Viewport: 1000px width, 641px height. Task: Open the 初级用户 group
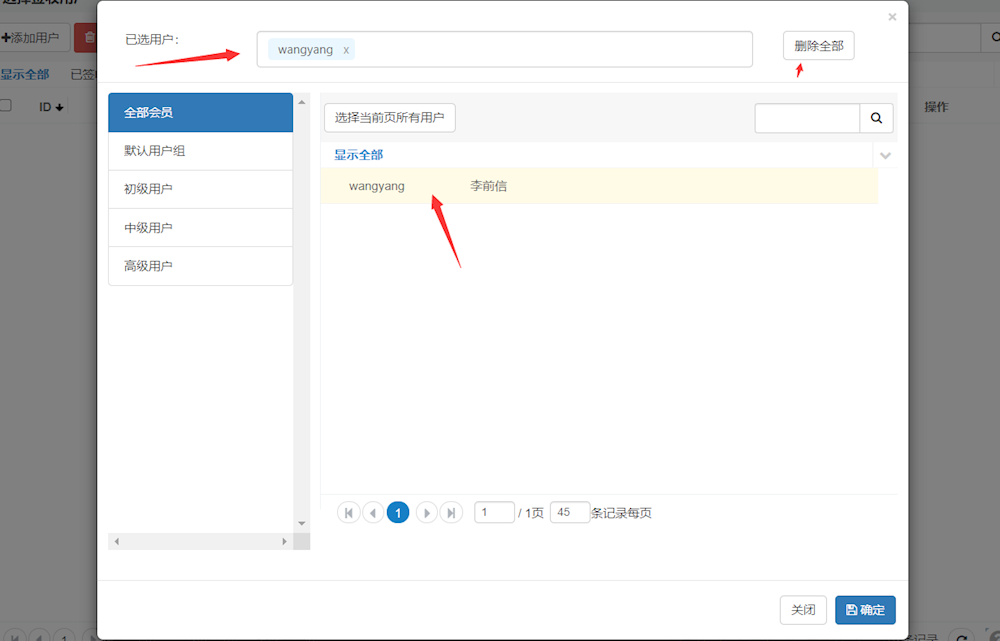(200, 189)
